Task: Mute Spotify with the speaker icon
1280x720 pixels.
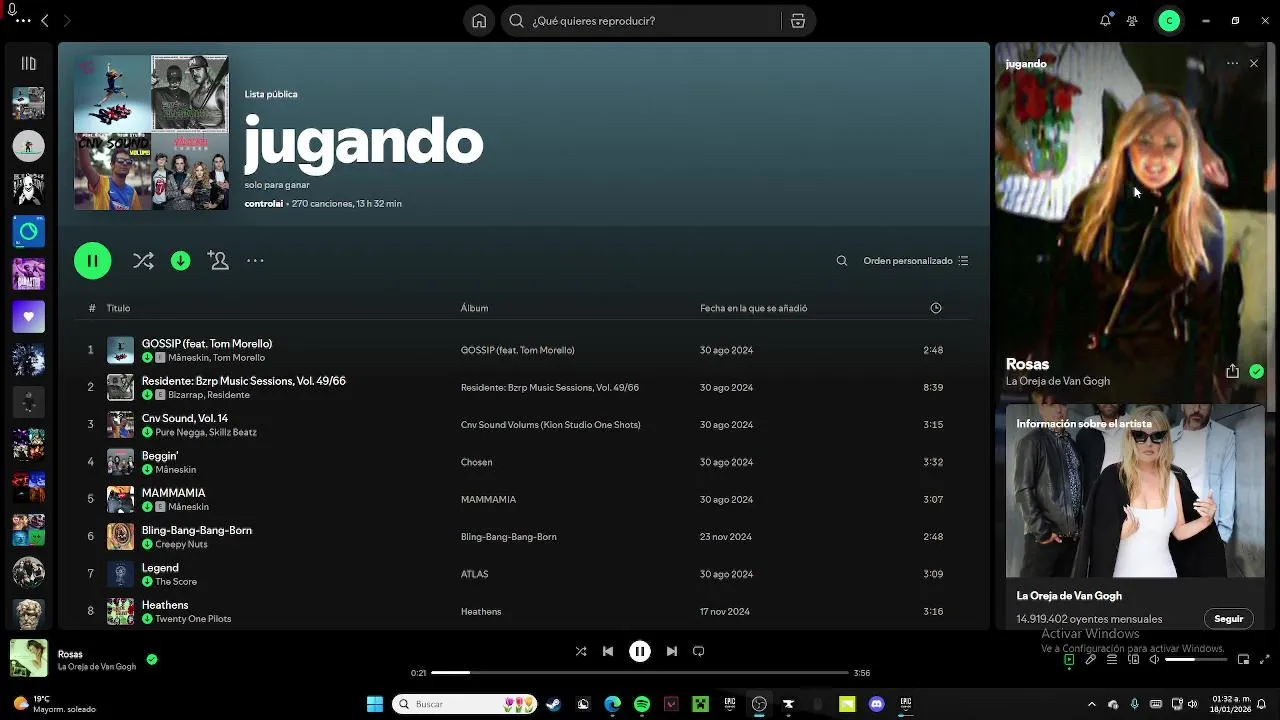Action: pyautogui.click(x=1154, y=660)
